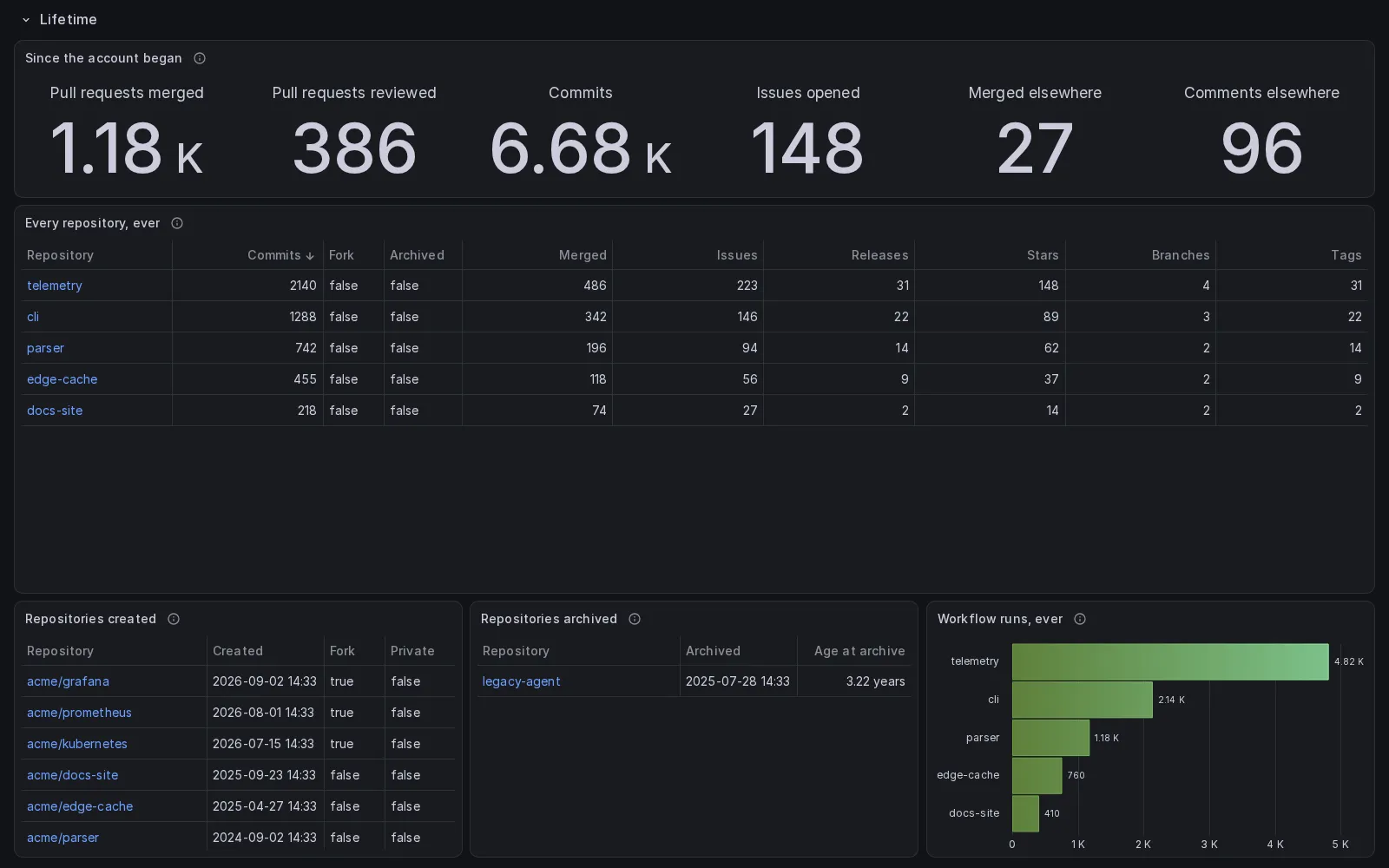The width and height of the screenshot is (1389, 868).
Task: Click the edge-cache bar in Workflow runs chart
Action: click(1037, 775)
